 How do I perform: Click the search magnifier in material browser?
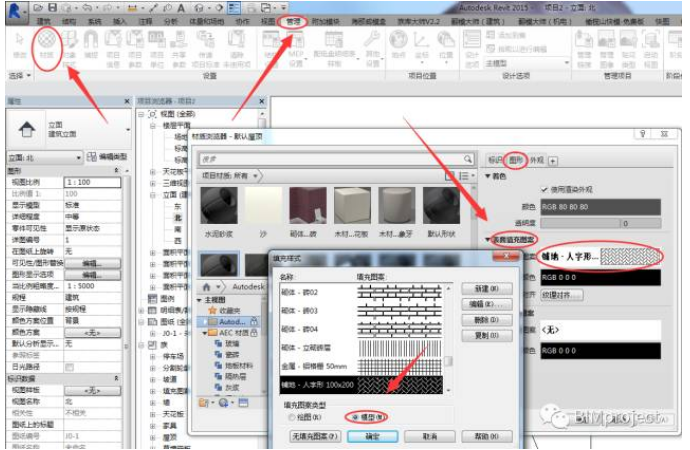[468, 158]
